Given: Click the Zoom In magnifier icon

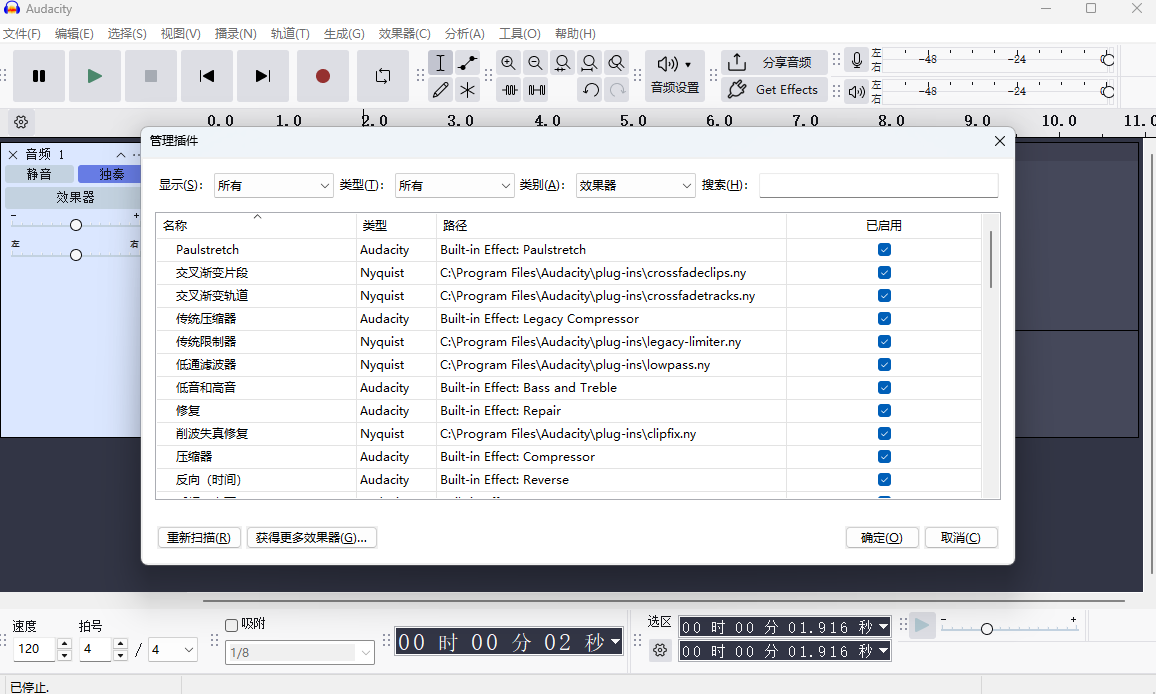Looking at the screenshot, I should tap(509, 63).
